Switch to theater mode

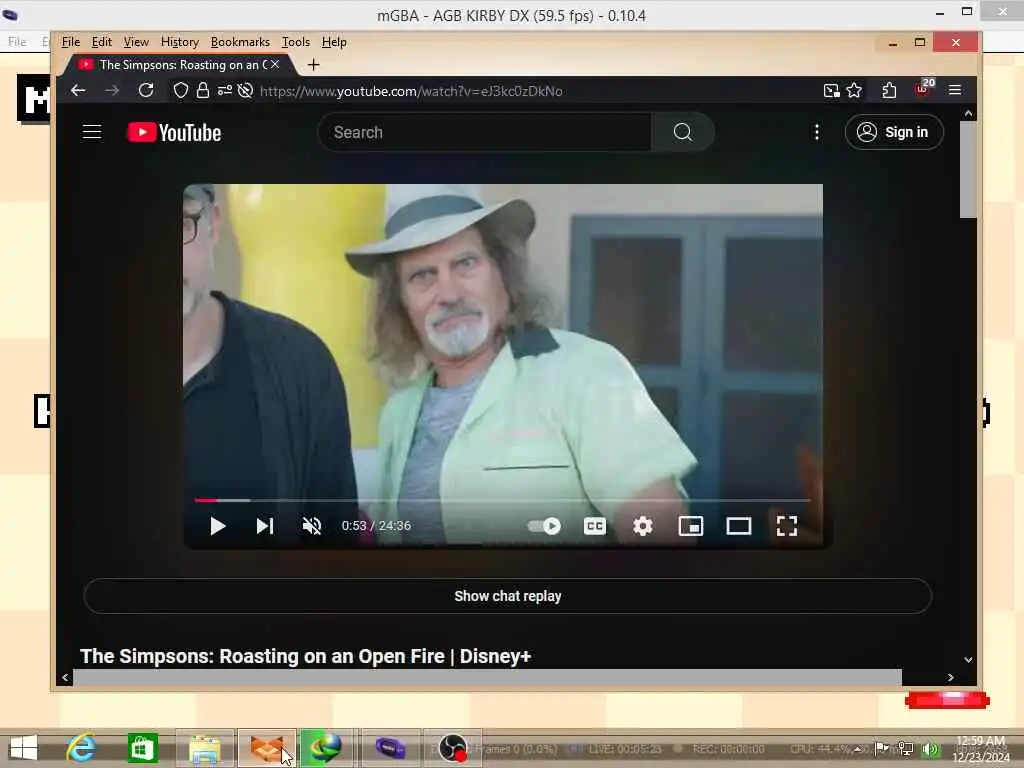point(739,526)
